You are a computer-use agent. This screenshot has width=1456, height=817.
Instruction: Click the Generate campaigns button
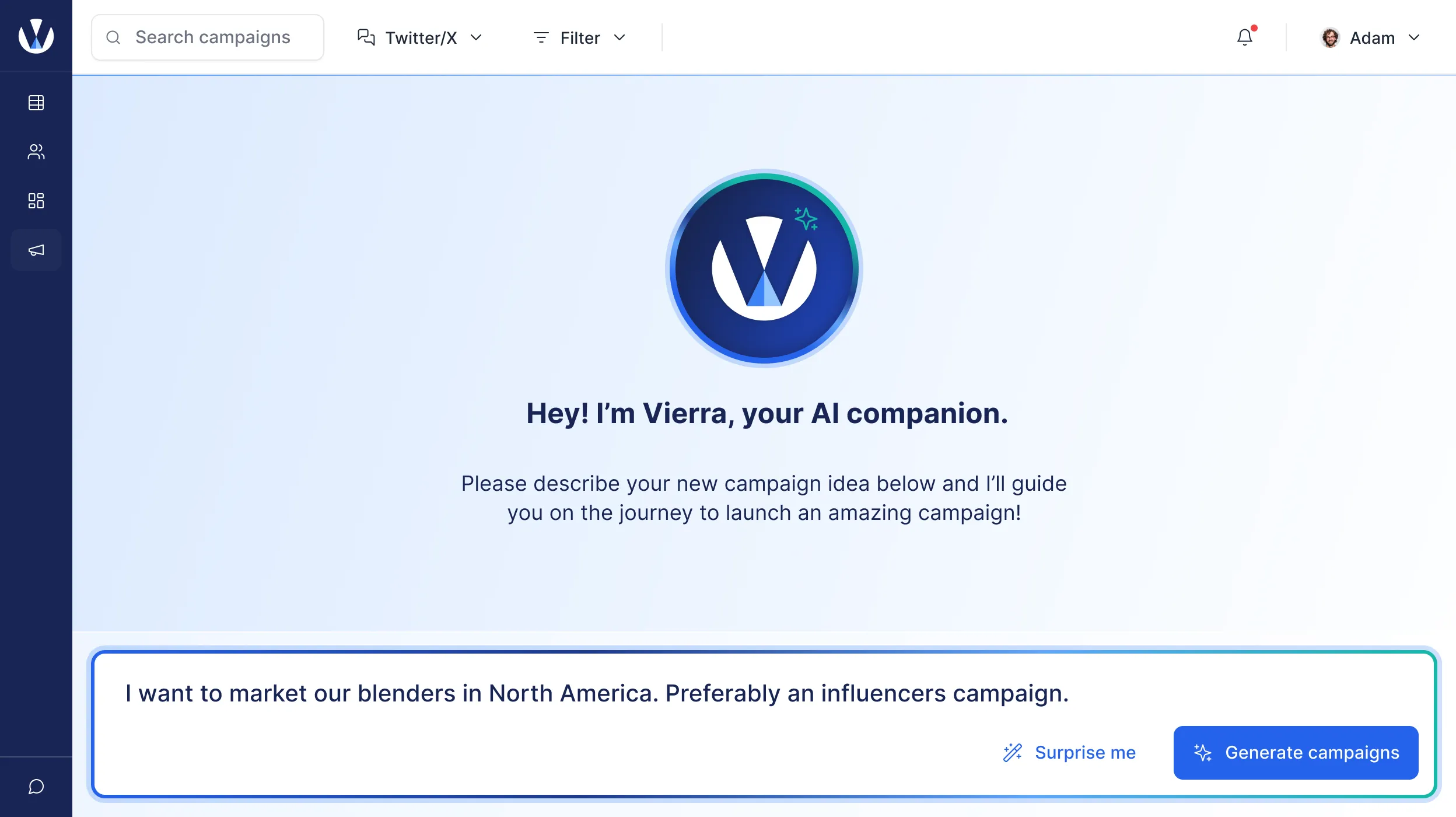(x=1296, y=752)
